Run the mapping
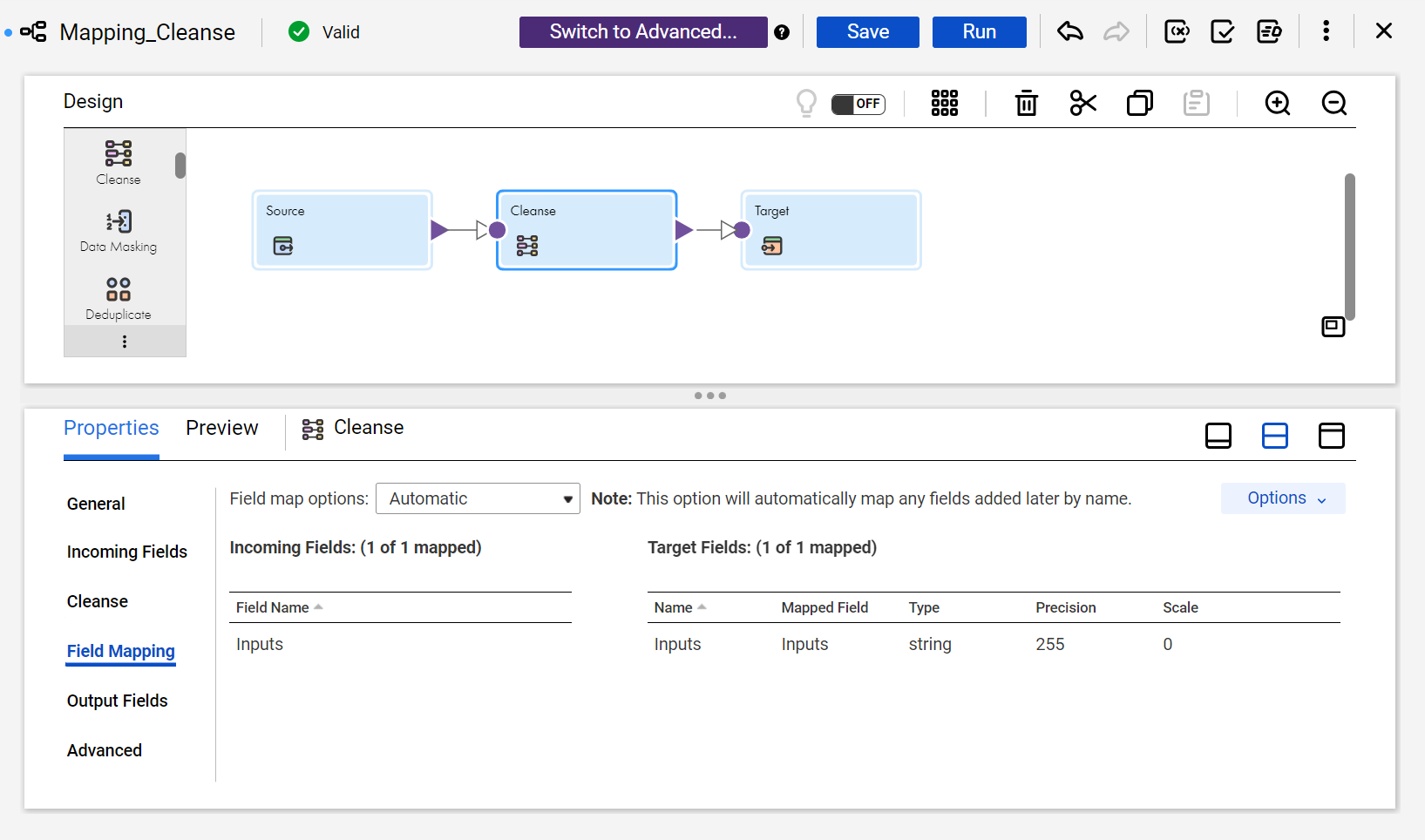The height and width of the screenshot is (840, 1425). (x=980, y=32)
